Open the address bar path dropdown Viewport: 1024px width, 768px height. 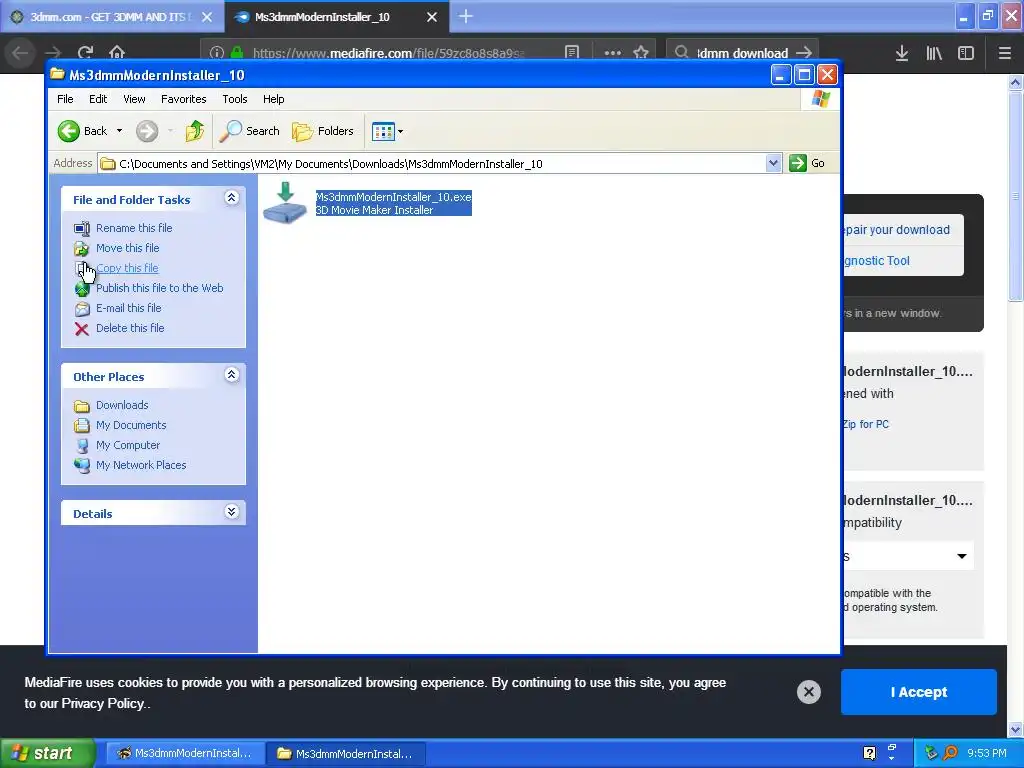coord(773,163)
